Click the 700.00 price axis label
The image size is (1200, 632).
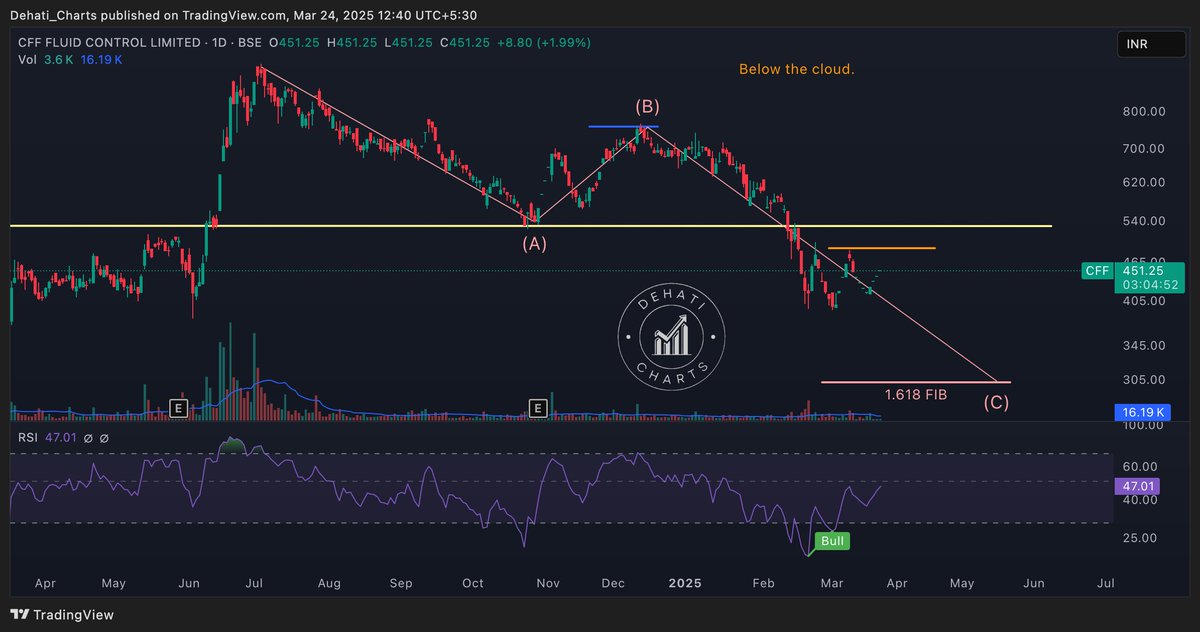[x=1143, y=149]
